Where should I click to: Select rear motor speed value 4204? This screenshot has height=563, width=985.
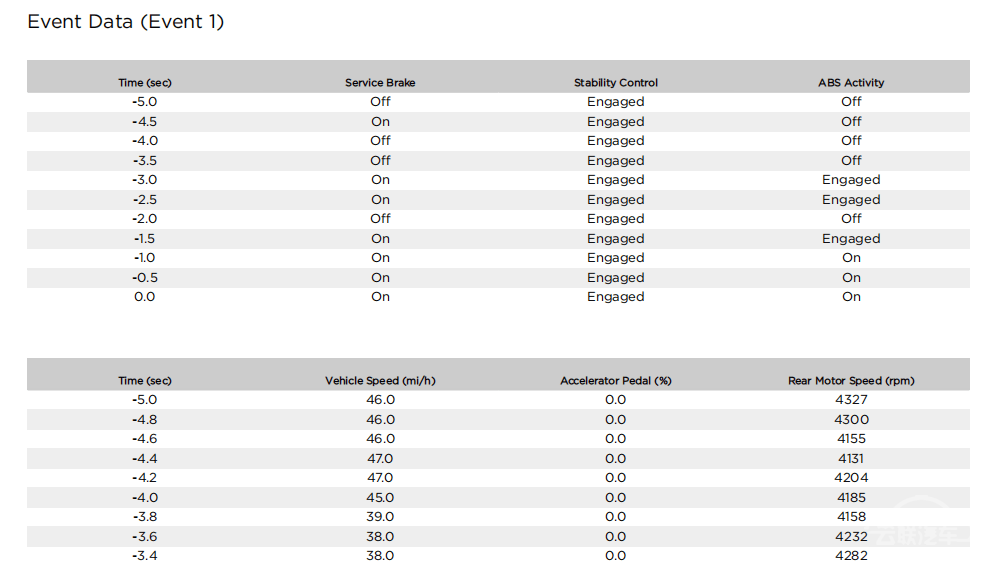point(851,478)
